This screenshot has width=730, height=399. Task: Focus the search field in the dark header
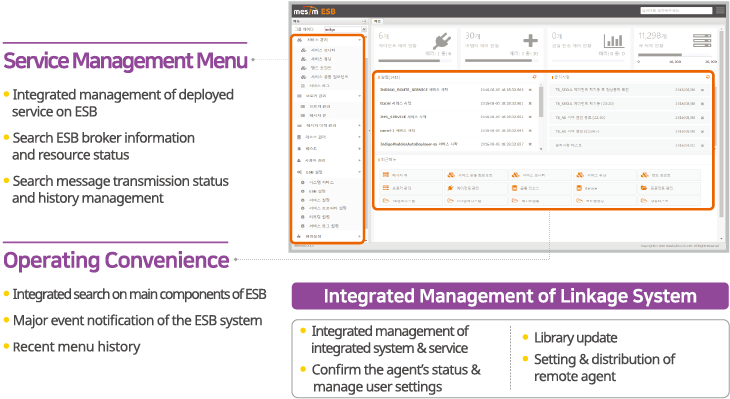click(676, 10)
